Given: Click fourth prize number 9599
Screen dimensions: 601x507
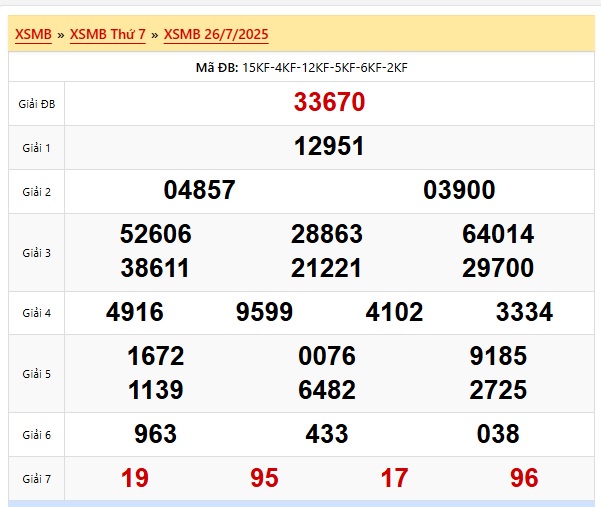Looking at the screenshot, I should click(264, 312).
